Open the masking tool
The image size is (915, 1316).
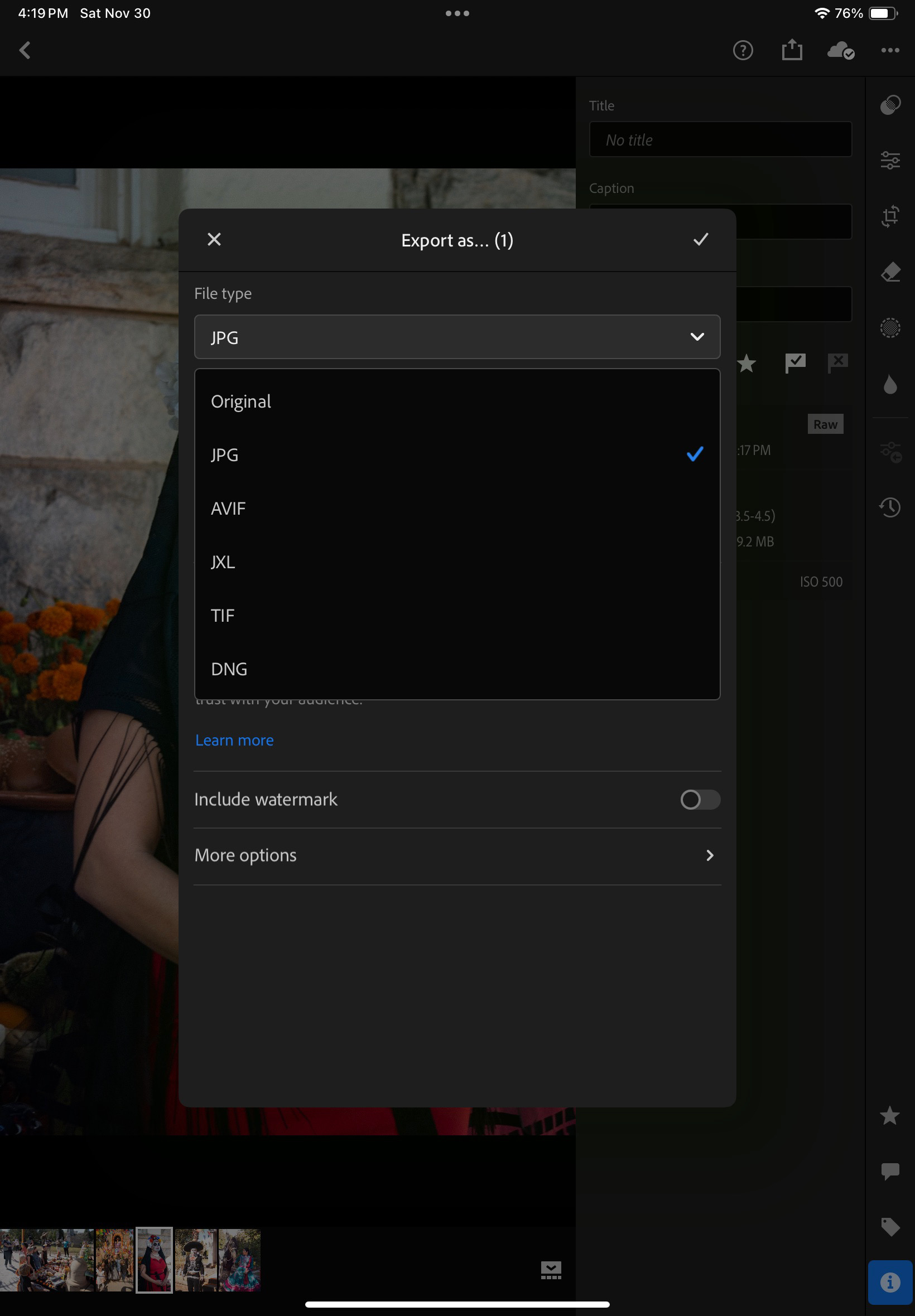point(890,328)
